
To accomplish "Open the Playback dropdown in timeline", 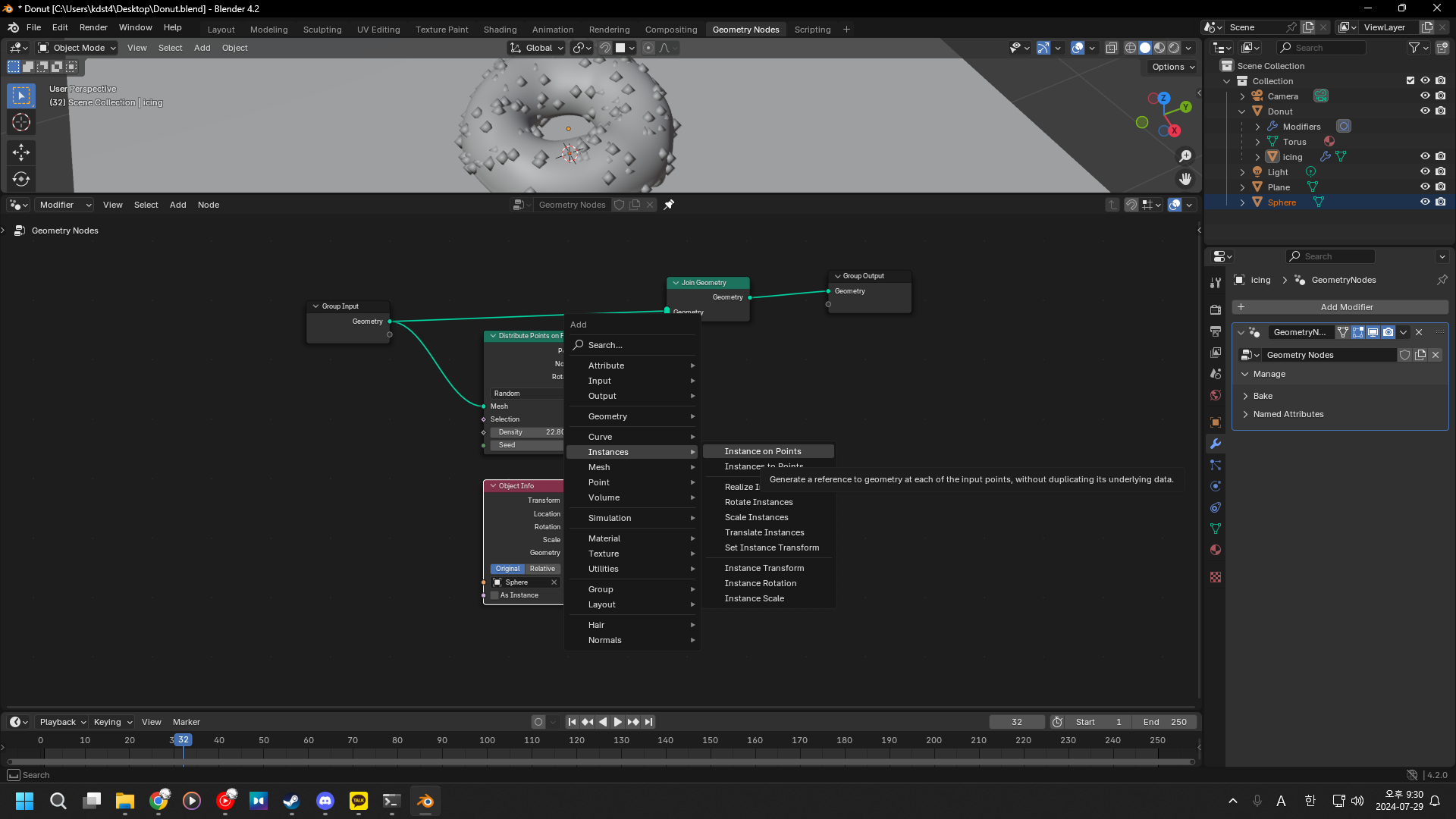I will coord(62,722).
